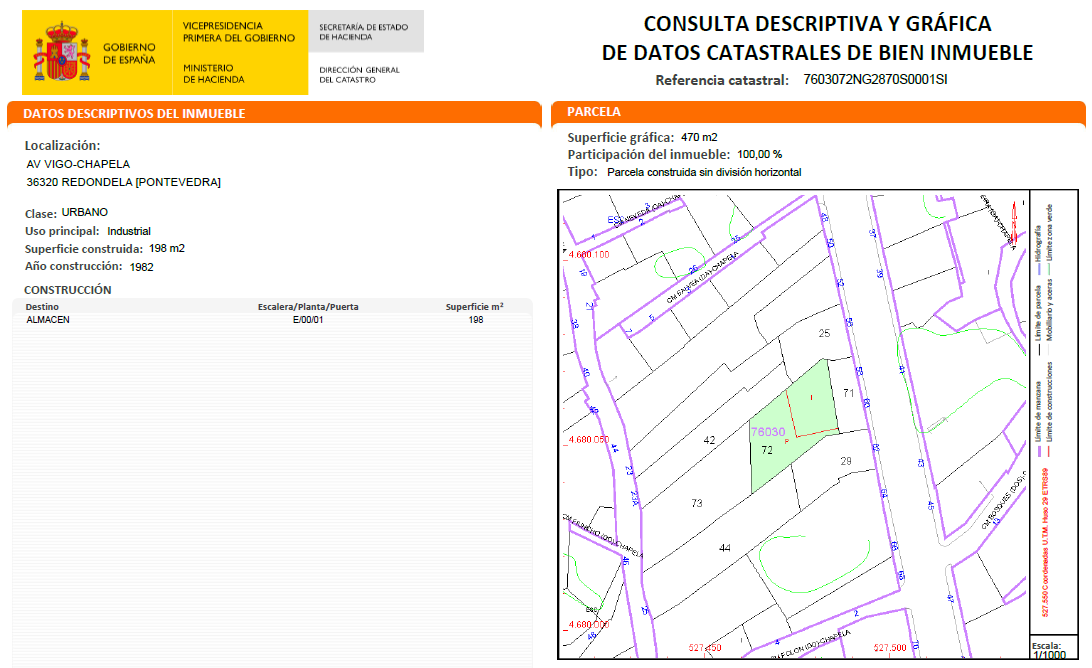Image resolution: width=1092 pixels, height=668 pixels.
Task: Click parcel number 44 on the map
Action: coord(725,547)
